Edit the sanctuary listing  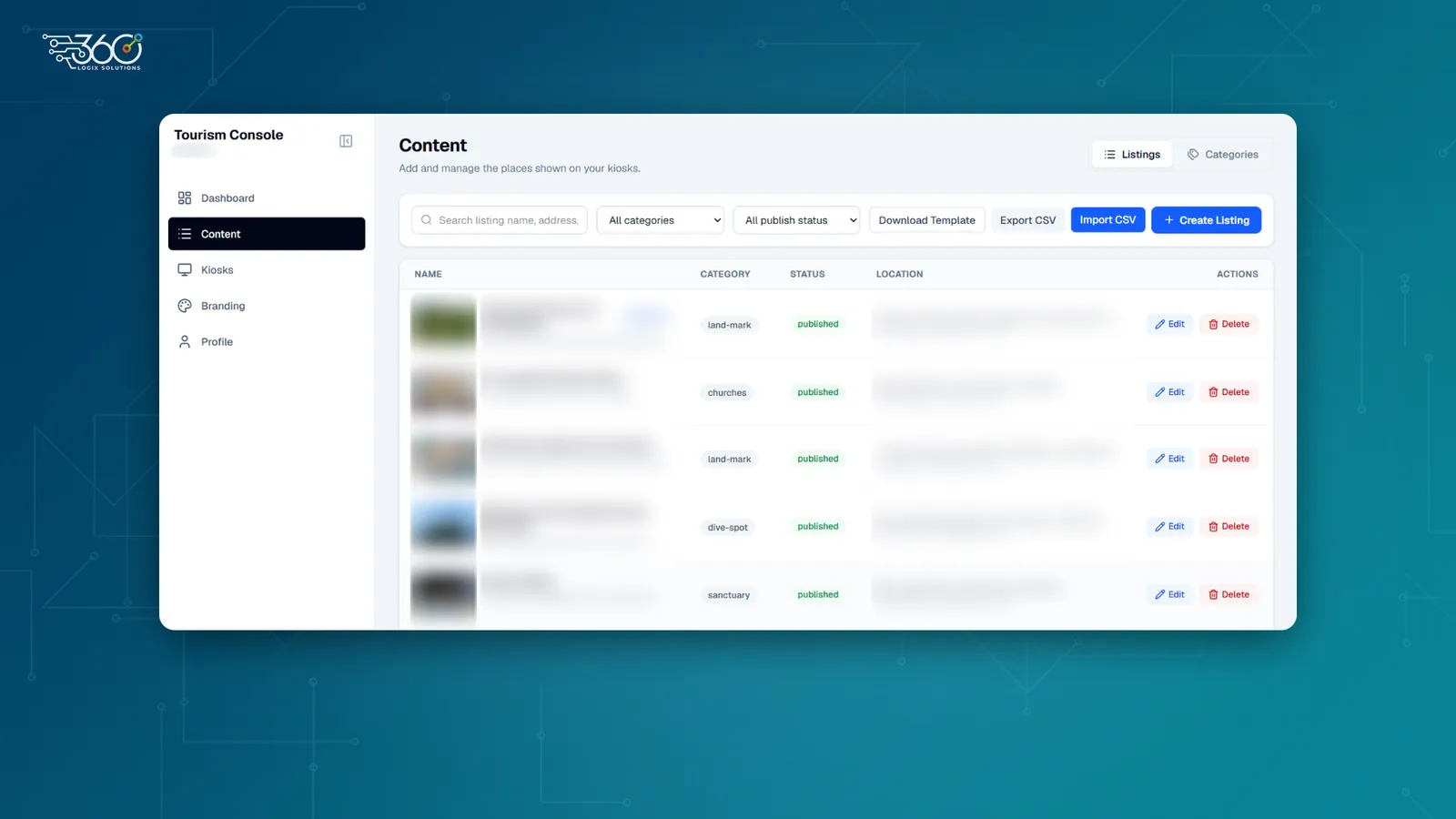click(1169, 595)
